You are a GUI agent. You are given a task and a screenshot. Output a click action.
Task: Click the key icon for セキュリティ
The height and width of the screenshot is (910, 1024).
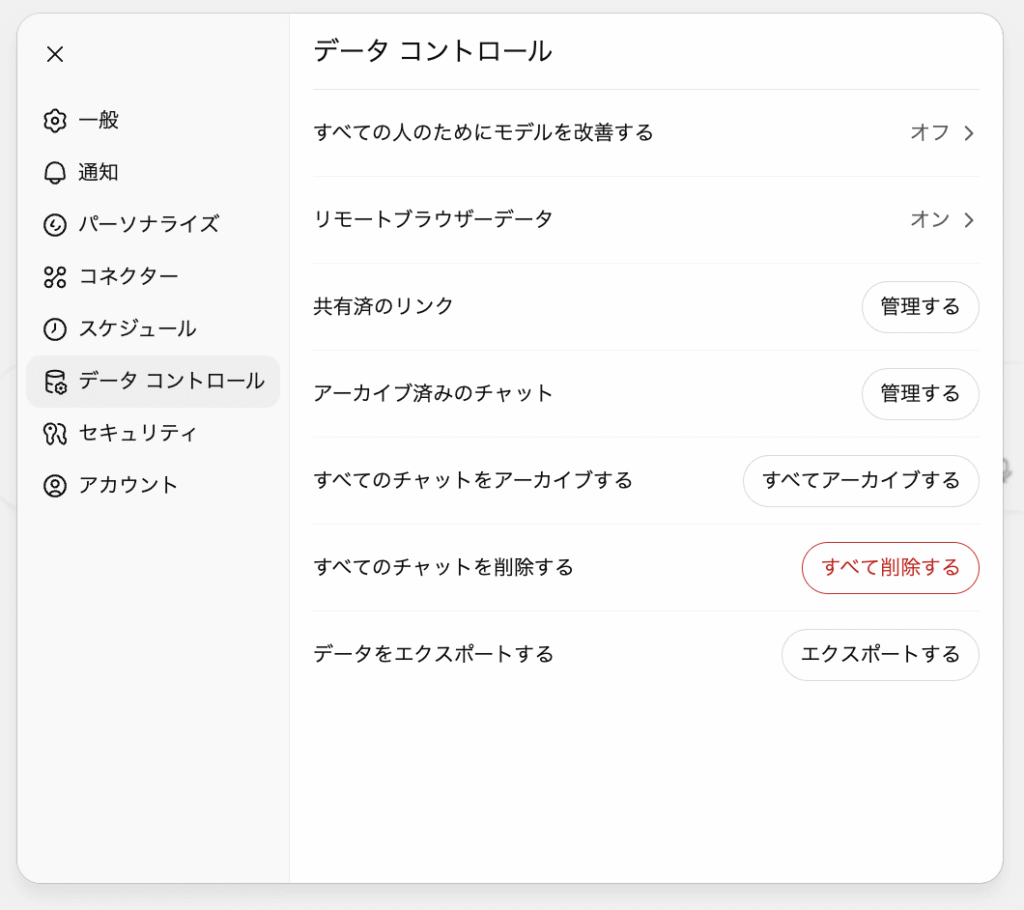(55, 433)
